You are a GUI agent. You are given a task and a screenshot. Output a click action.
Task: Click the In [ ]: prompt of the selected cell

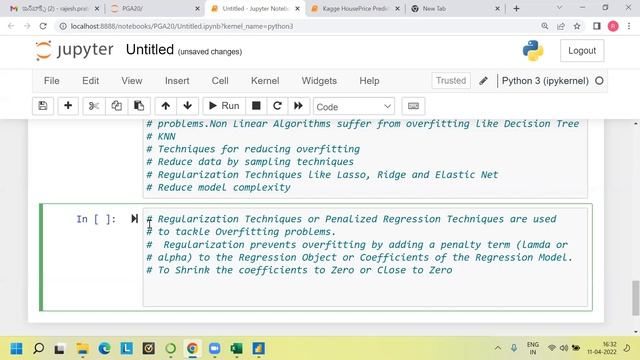point(96,219)
